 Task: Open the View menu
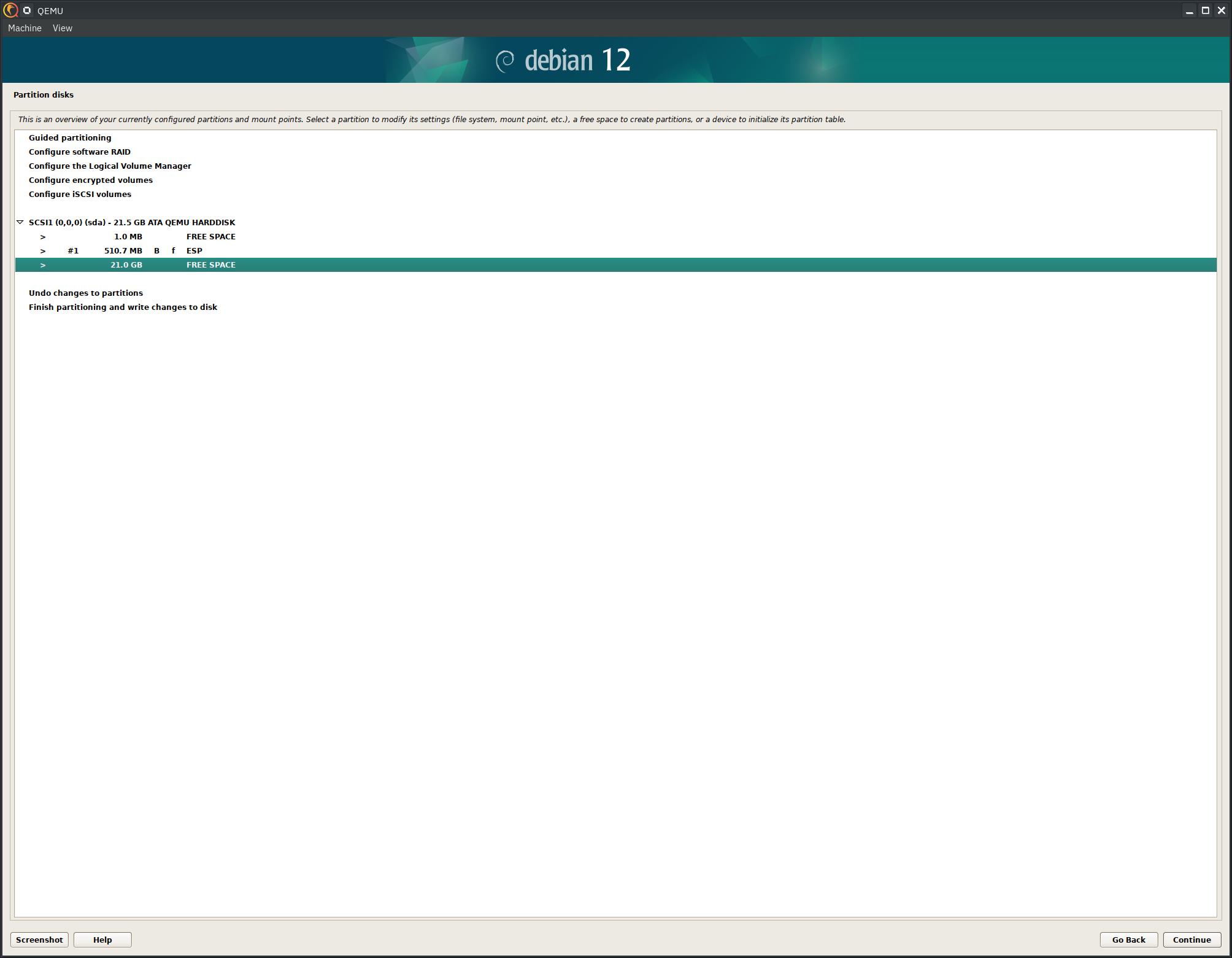63,28
